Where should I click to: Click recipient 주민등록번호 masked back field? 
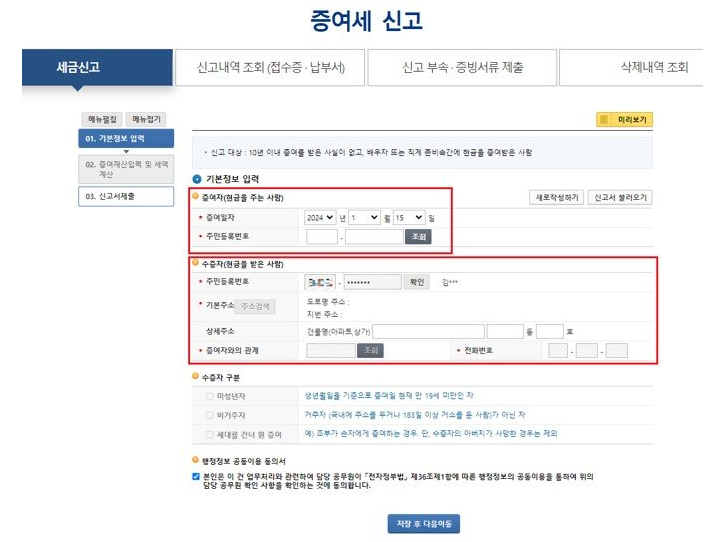[x=372, y=282]
